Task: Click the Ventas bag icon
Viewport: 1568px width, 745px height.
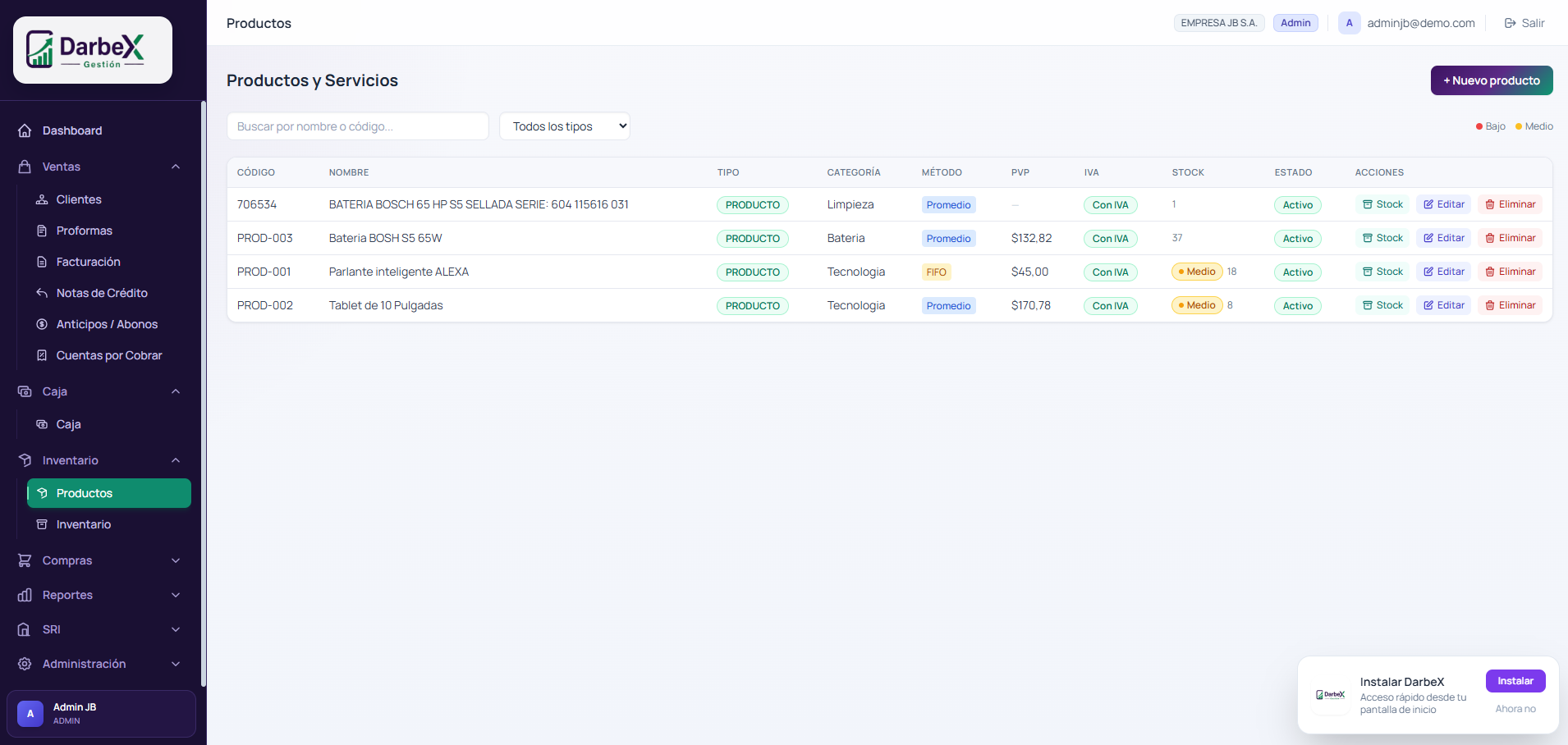Action: (25, 167)
